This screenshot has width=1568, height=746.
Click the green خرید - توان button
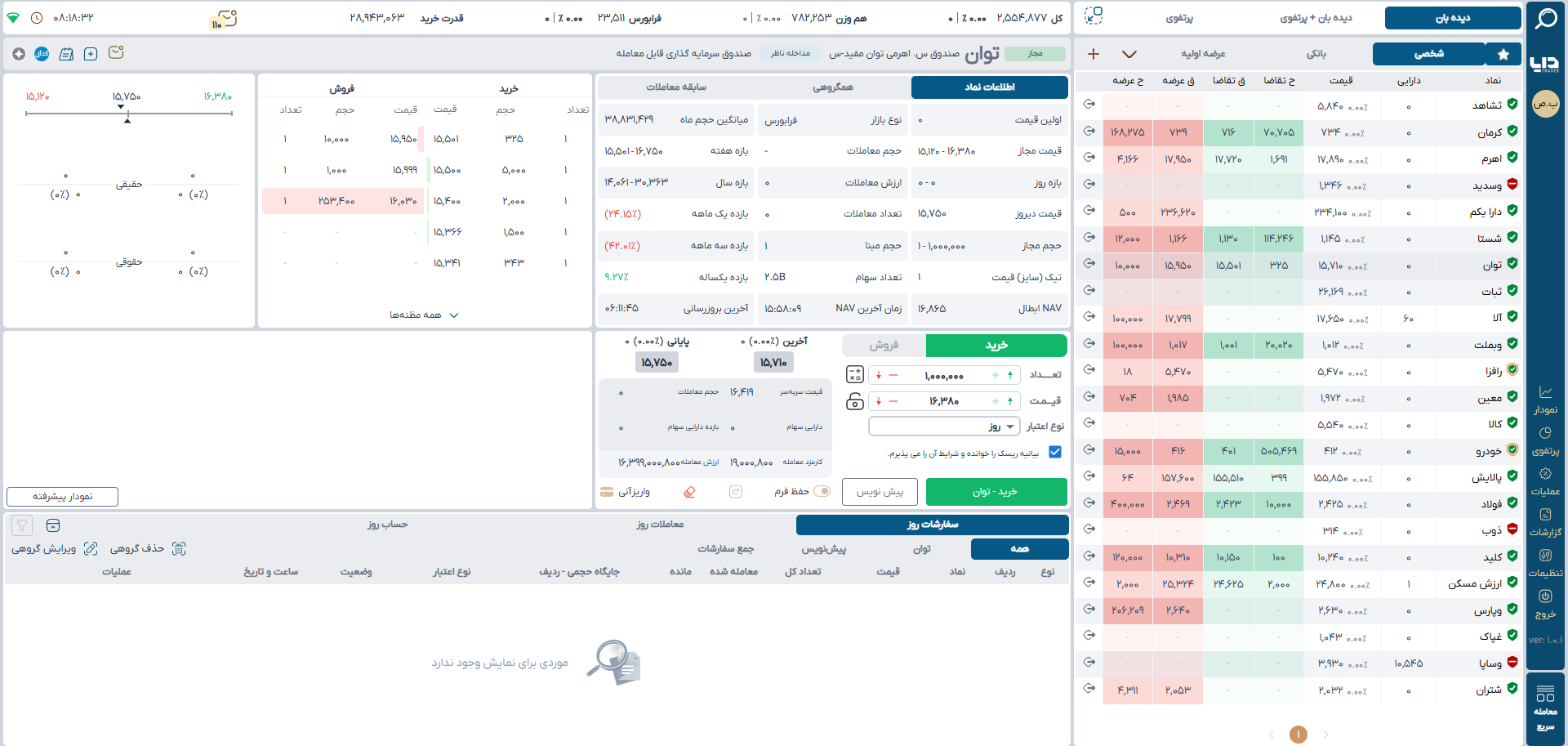coord(996,492)
